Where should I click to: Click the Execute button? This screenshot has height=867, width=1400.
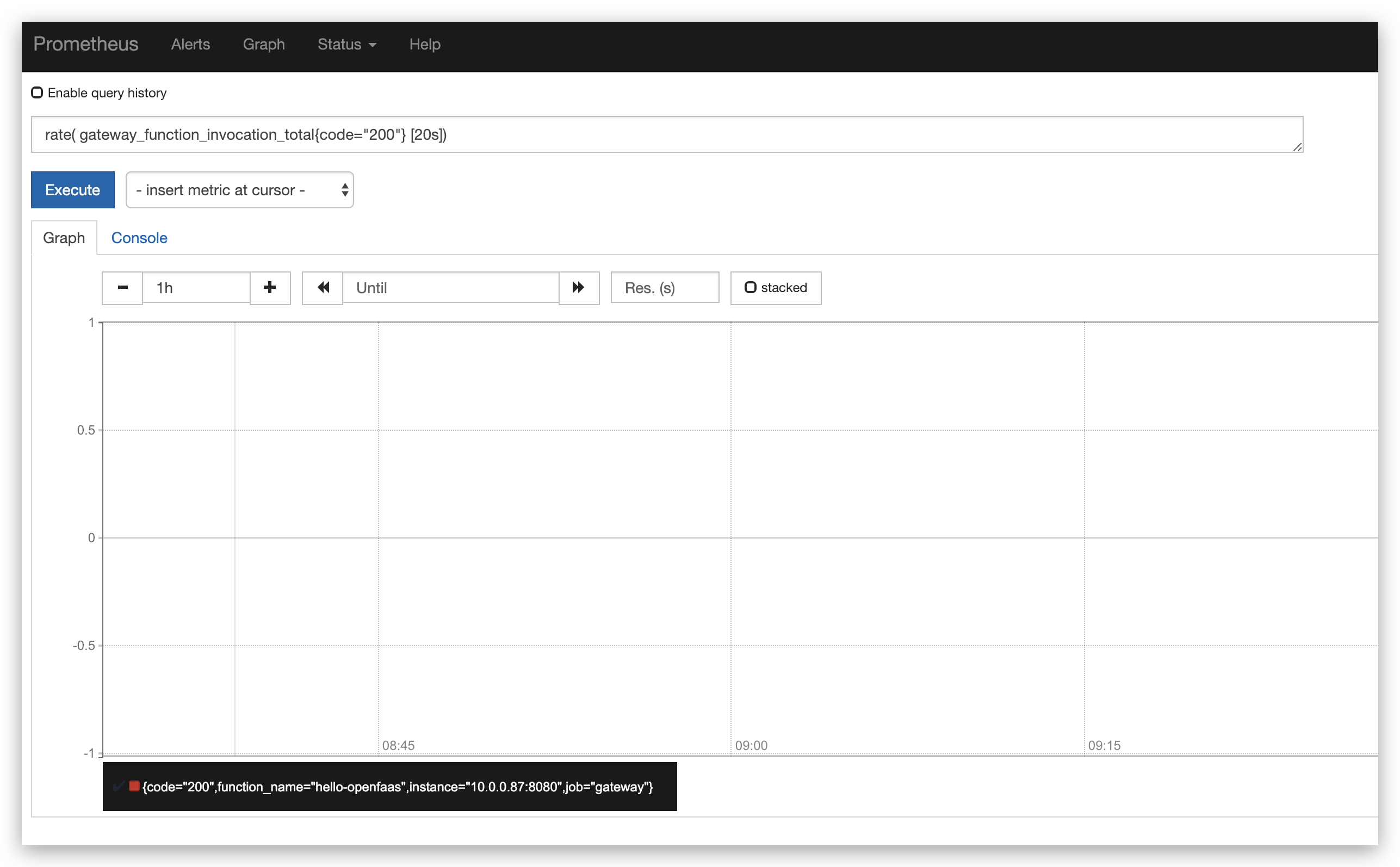(x=71, y=189)
